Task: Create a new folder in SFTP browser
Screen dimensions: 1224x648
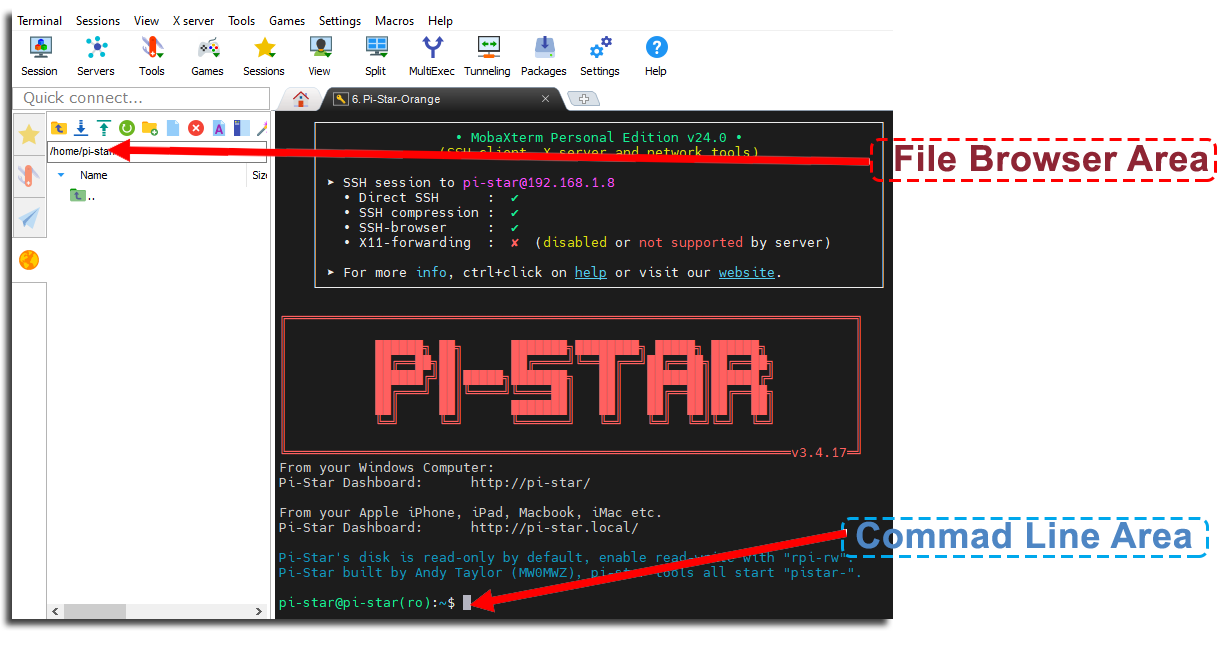Action: pos(150,128)
